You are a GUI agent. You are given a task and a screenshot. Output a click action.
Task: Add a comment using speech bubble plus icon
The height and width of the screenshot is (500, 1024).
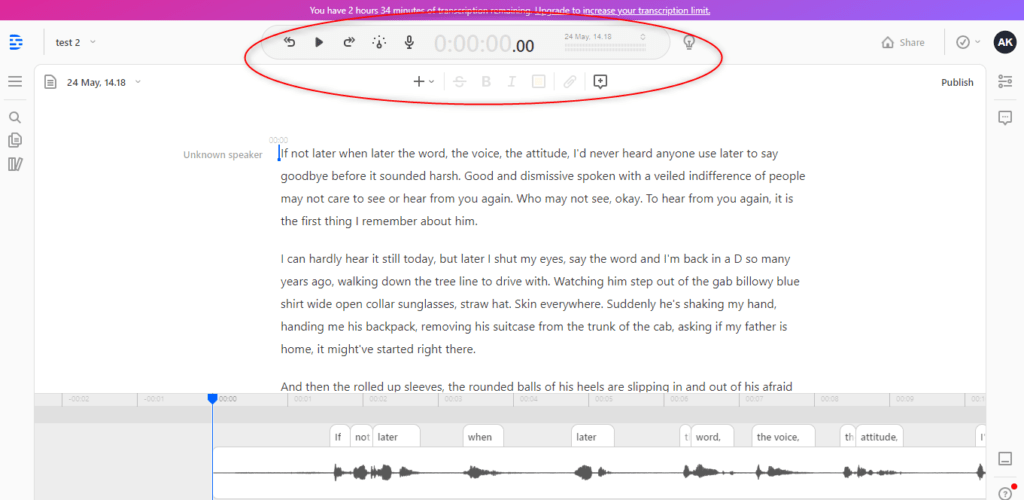click(600, 82)
